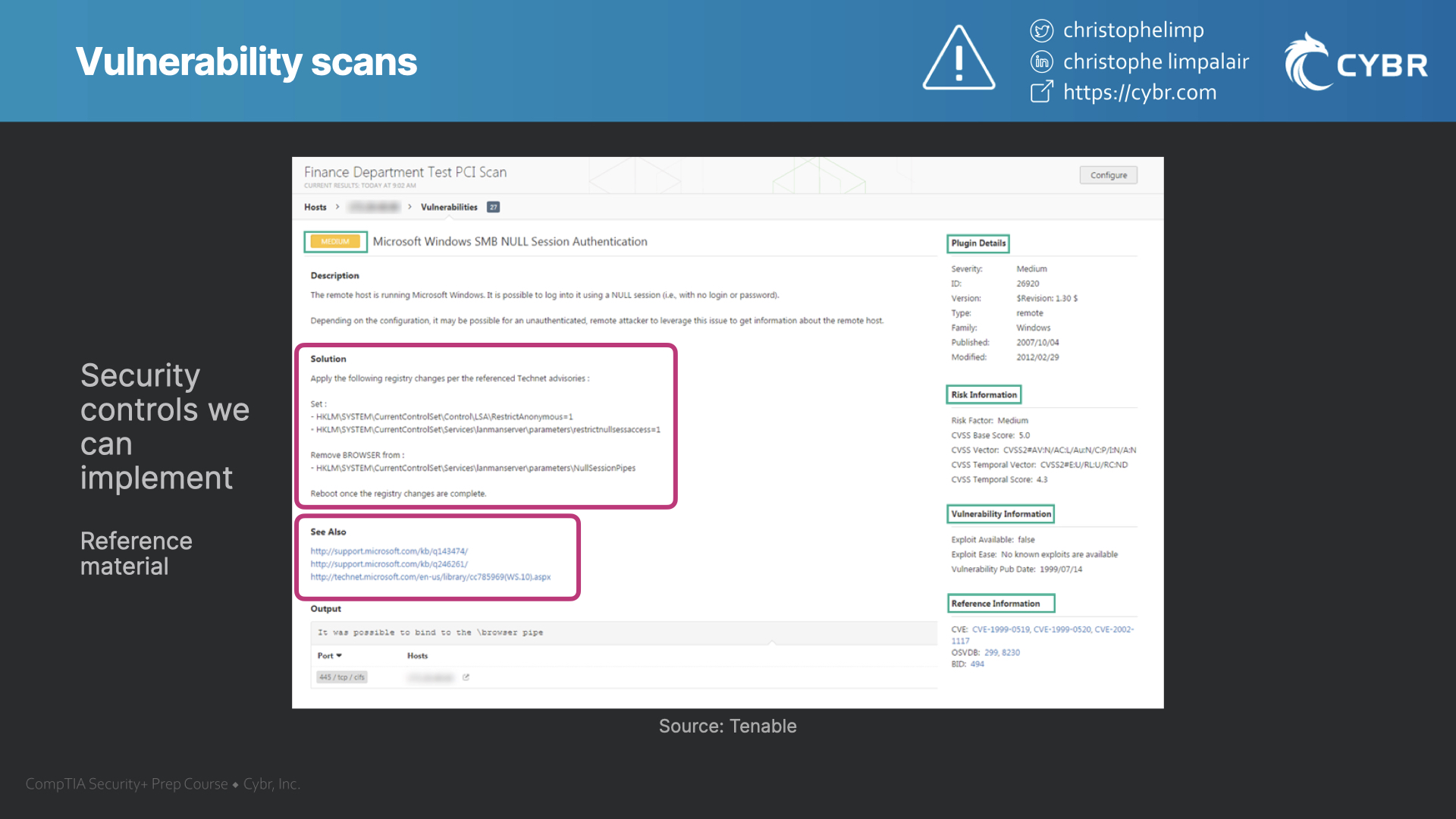Click the Plugin Details heading
The image size is (1456, 819).
coord(978,243)
